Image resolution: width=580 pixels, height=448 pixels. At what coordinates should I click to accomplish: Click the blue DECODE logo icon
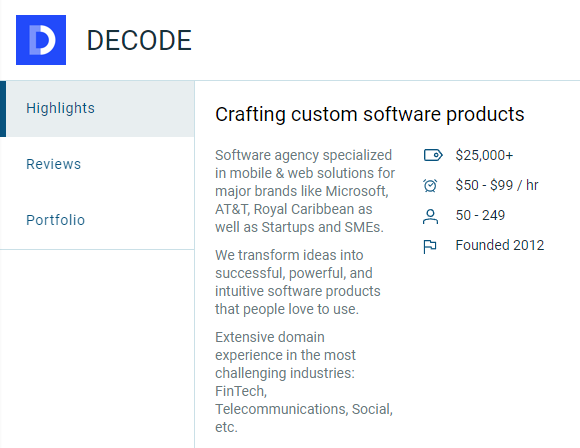pos(41,40)
